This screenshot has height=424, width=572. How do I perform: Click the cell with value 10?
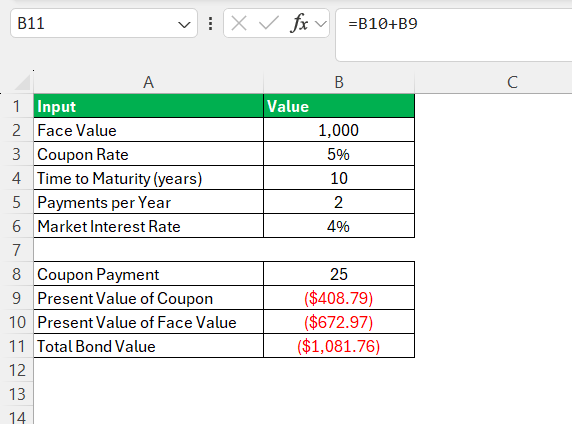pyautogui.click(x=339, y=178)
